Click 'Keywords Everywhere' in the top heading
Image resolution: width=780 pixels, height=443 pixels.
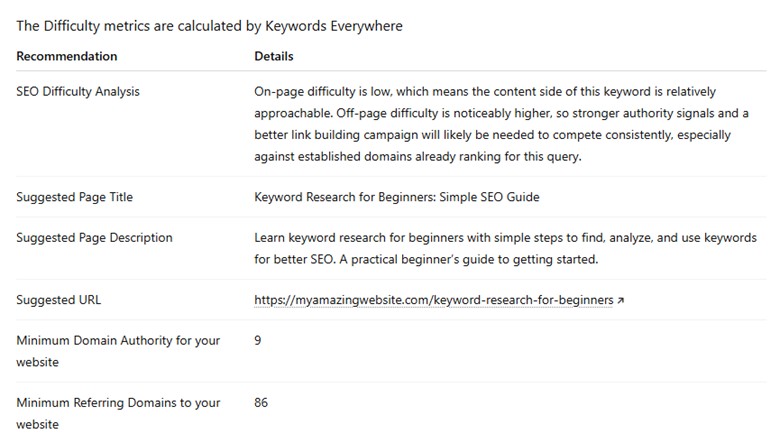point(337,26)
